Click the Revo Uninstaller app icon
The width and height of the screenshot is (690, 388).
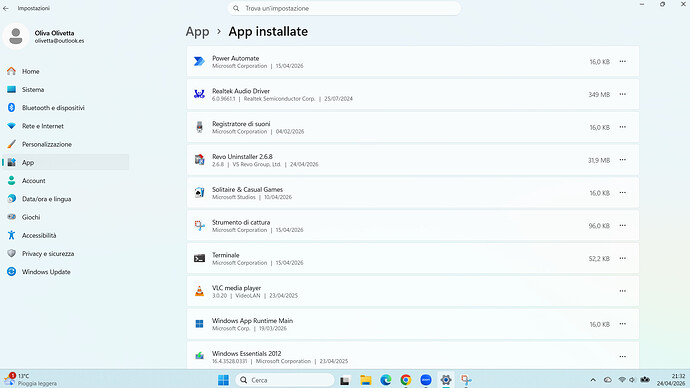coord(199,160)
